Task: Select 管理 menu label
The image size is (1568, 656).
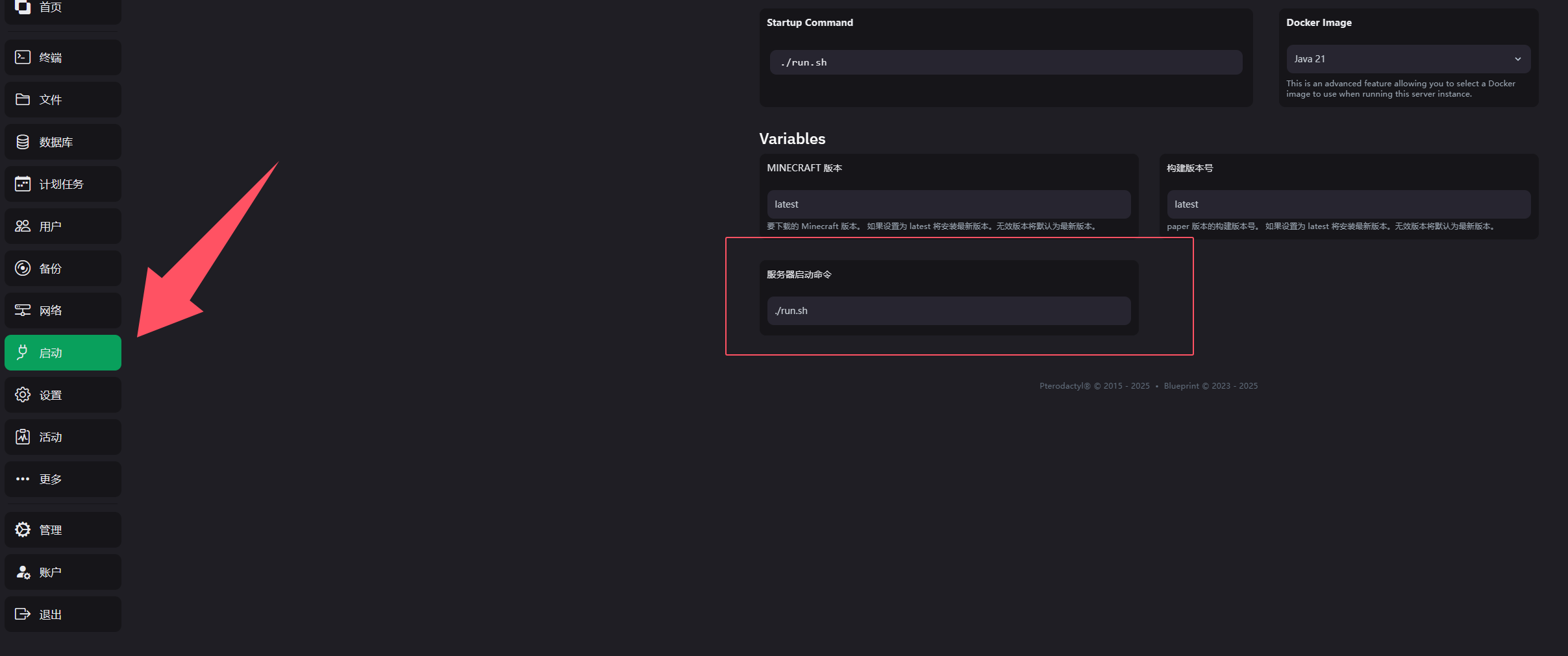Action: pos(51,530)
